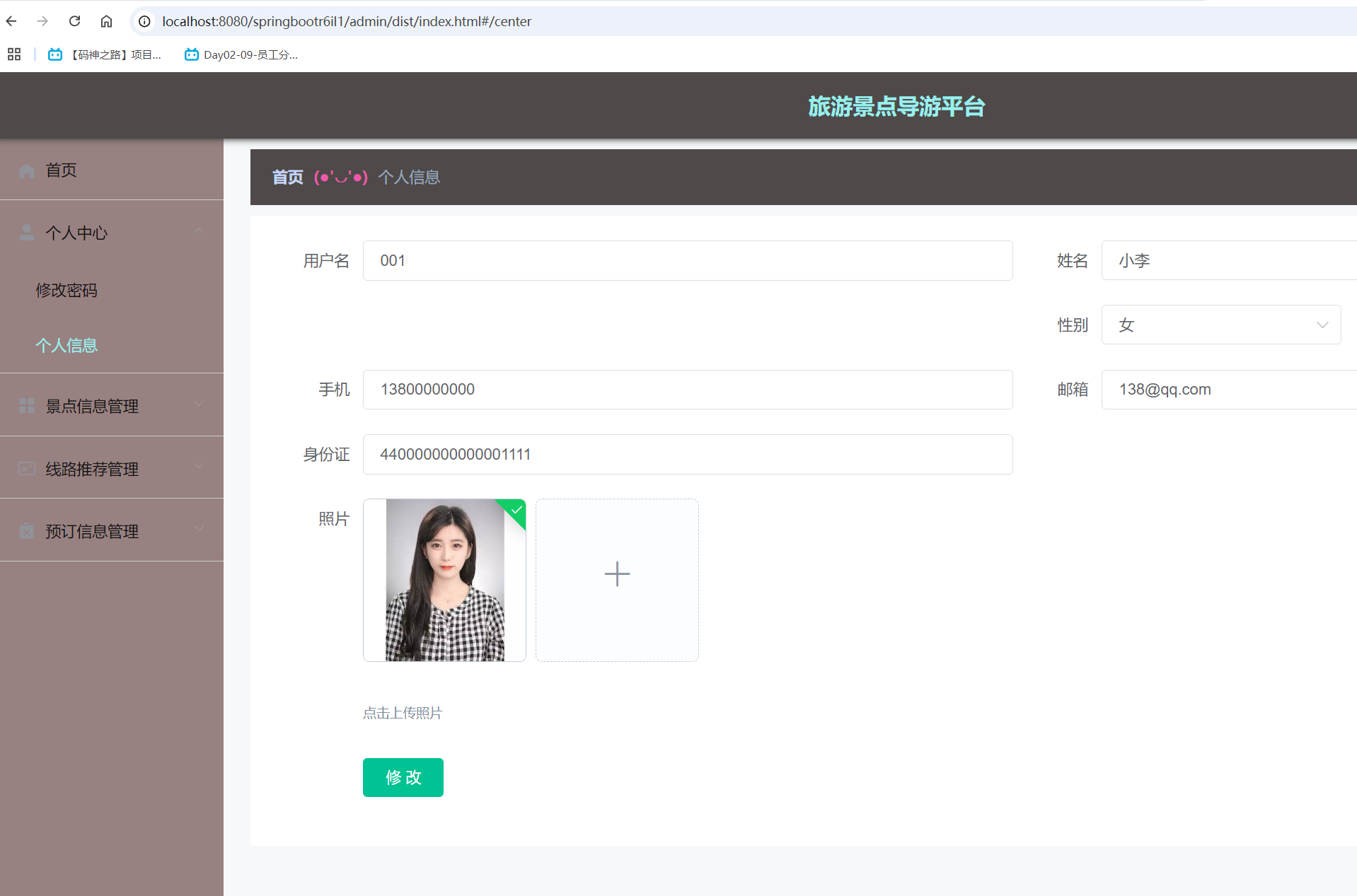Screen dimensions: 1357x896
Task: Click 点击上传照片 upload text
Action: click(x=402, y=713)
